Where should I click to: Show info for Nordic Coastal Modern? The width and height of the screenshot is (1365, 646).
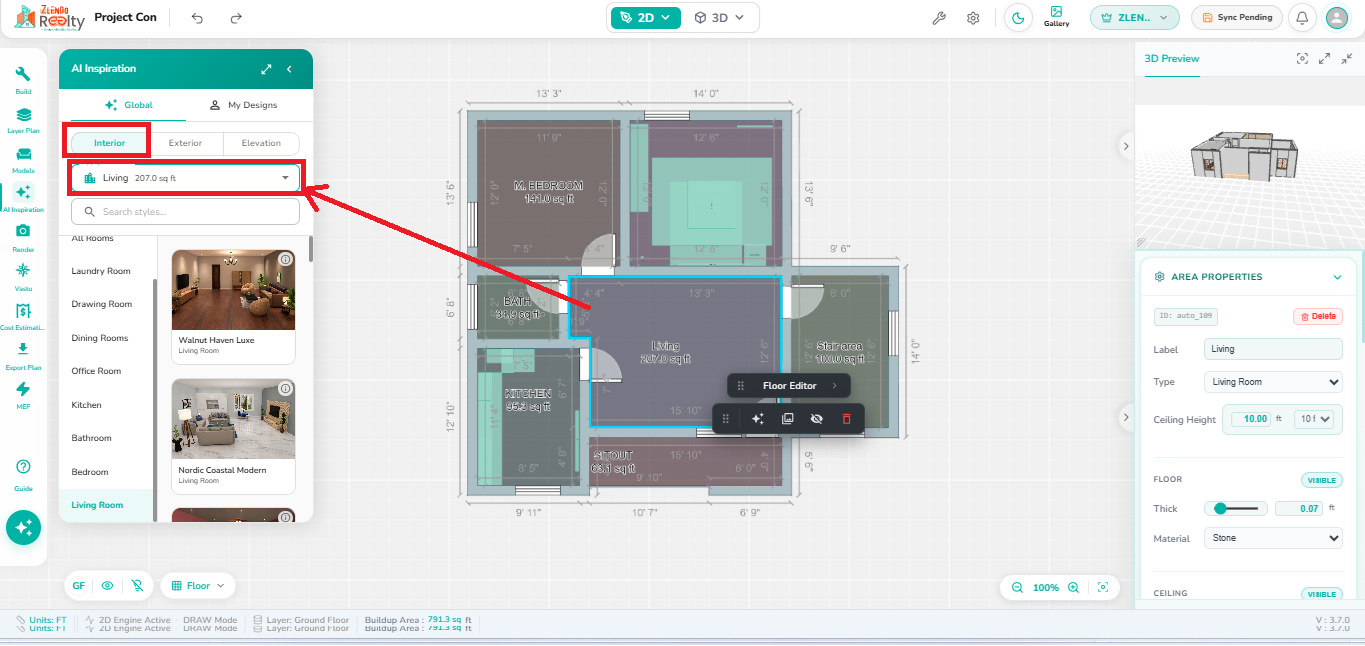pos(285,388)
